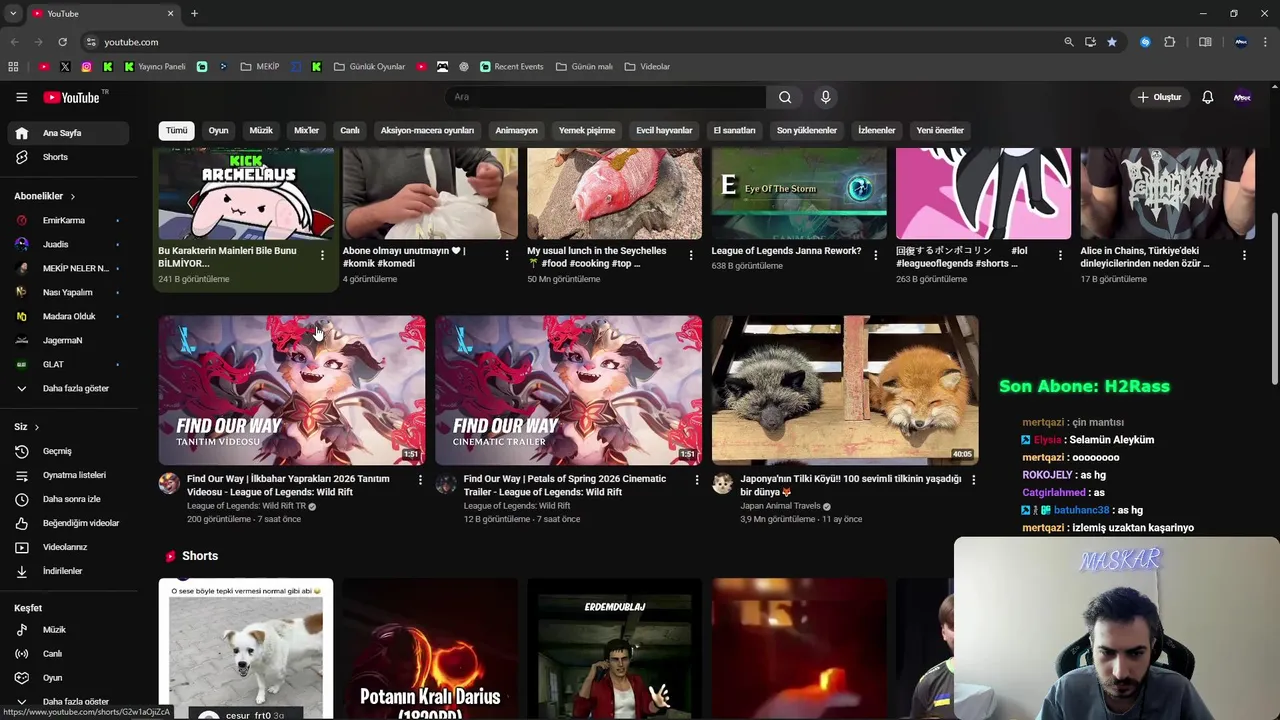Open Chrome extensions puzzle icon
Viewport: 1280px width, 720px height.
click(x=1169, y=42)
